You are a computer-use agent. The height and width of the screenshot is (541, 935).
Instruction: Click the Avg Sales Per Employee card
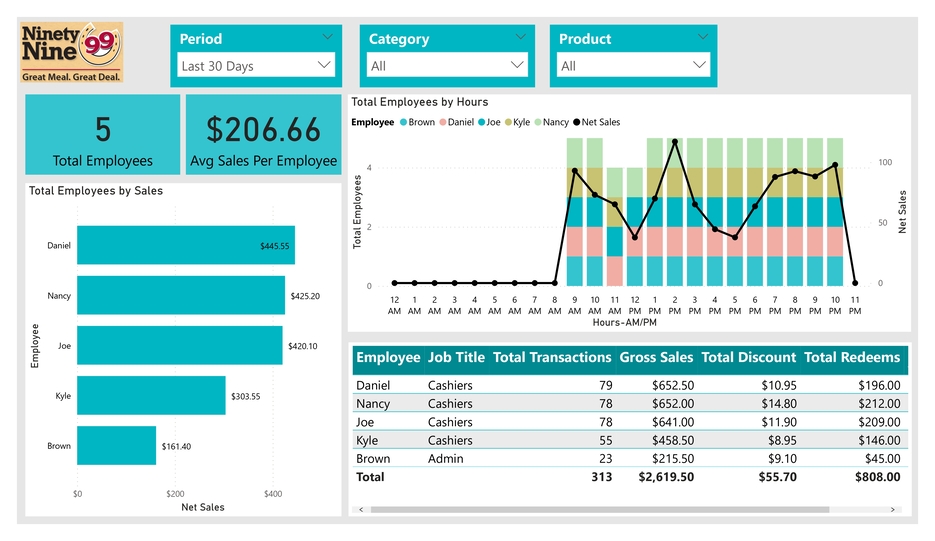[263, 135]
